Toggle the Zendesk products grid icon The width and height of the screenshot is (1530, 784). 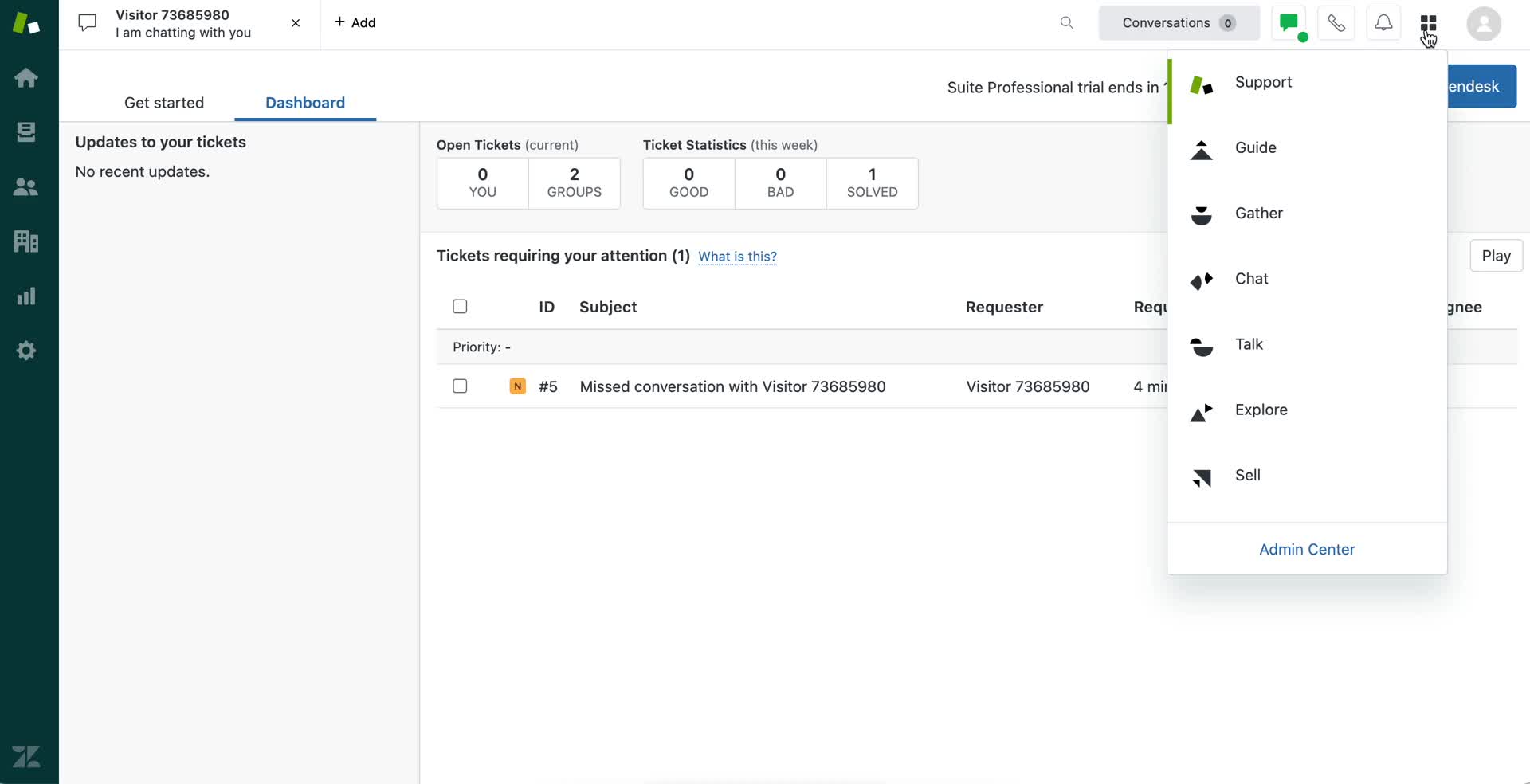click(x=1428, y=23)
